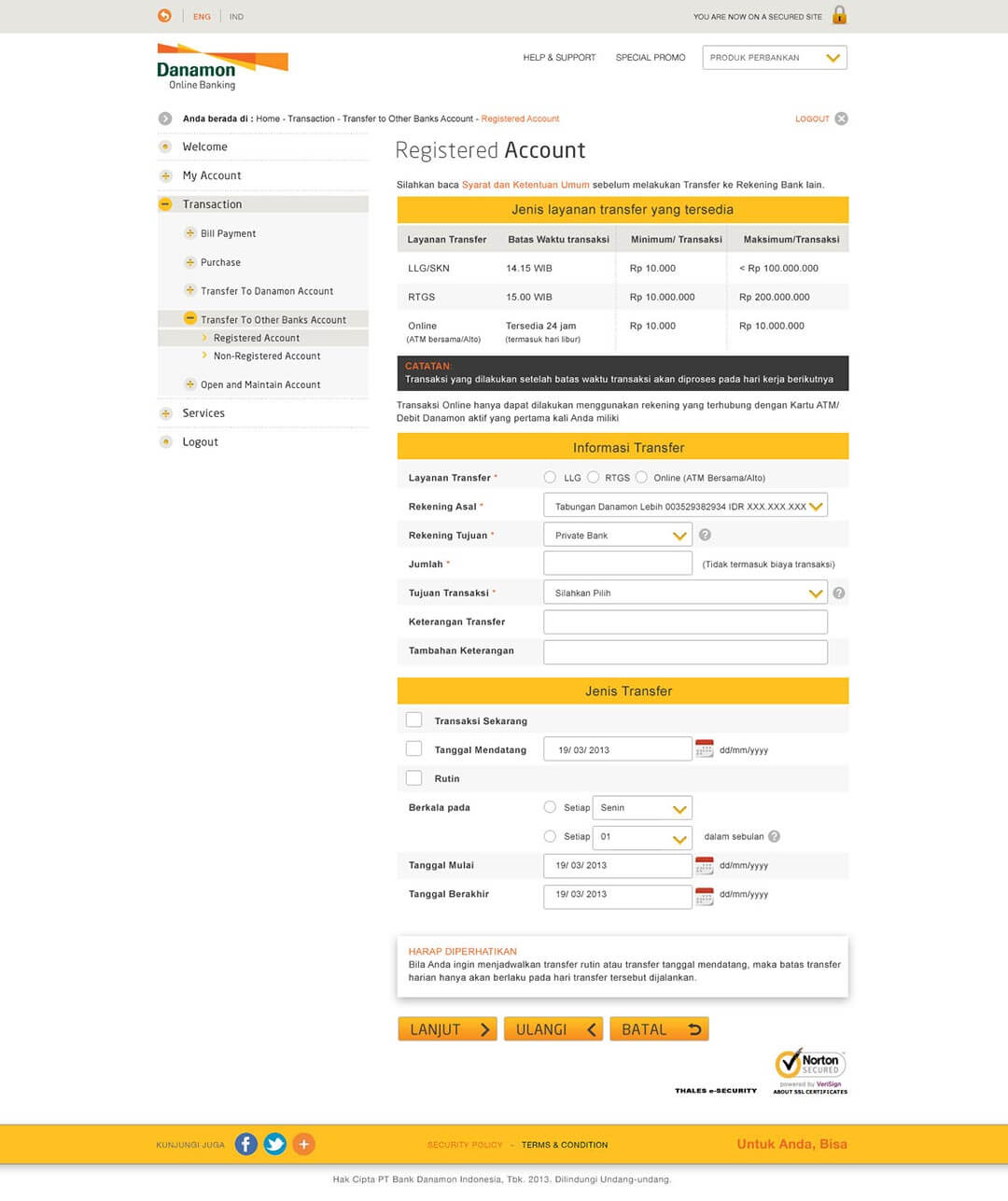Open the calendar icon beside Tanggal Mendatang
The image size is (1008, 1201).
point(704,747)
